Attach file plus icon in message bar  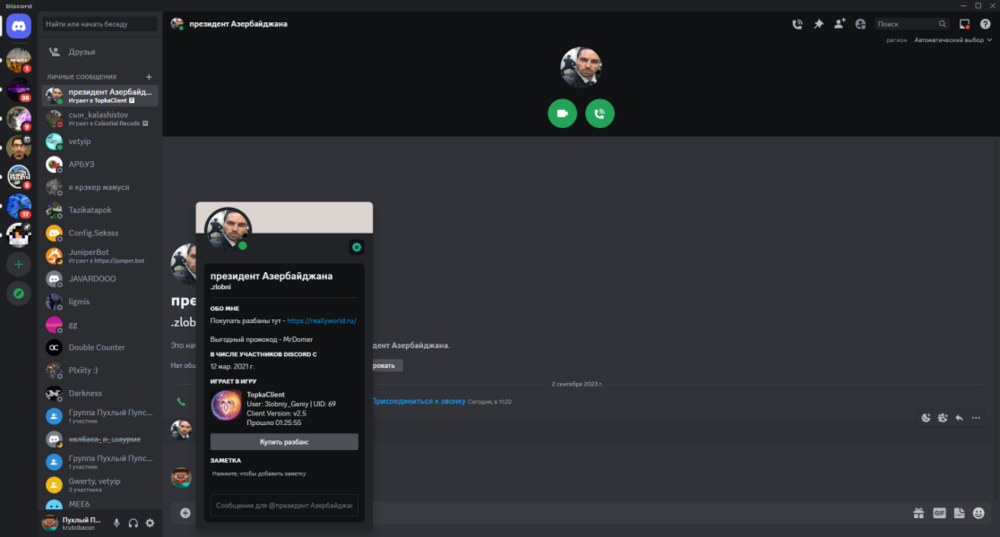click(x=185, y=513)
